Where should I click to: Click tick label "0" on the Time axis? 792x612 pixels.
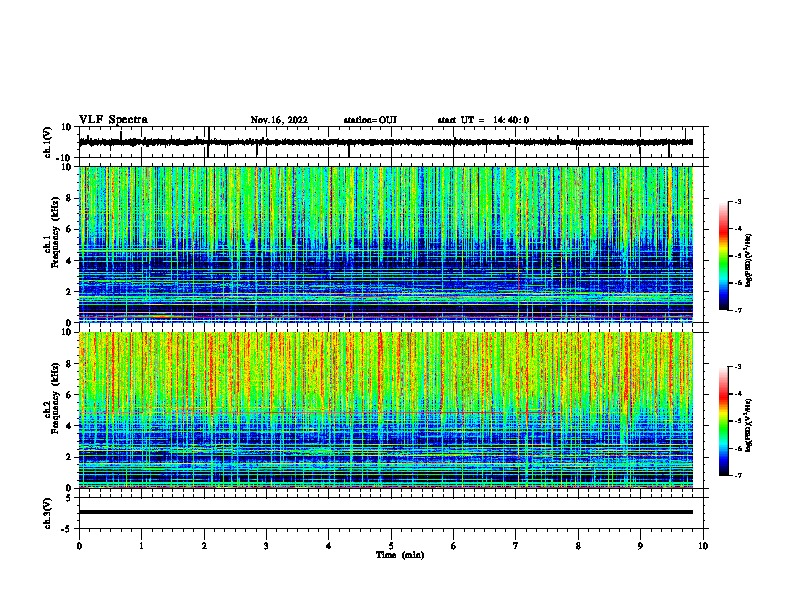click(79, 546)
